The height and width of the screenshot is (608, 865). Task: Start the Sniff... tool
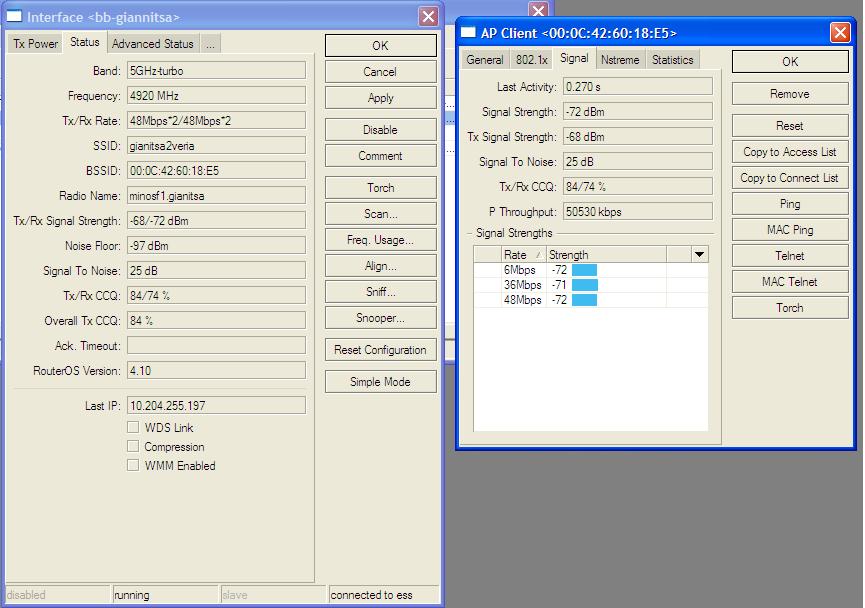(381, 291)
